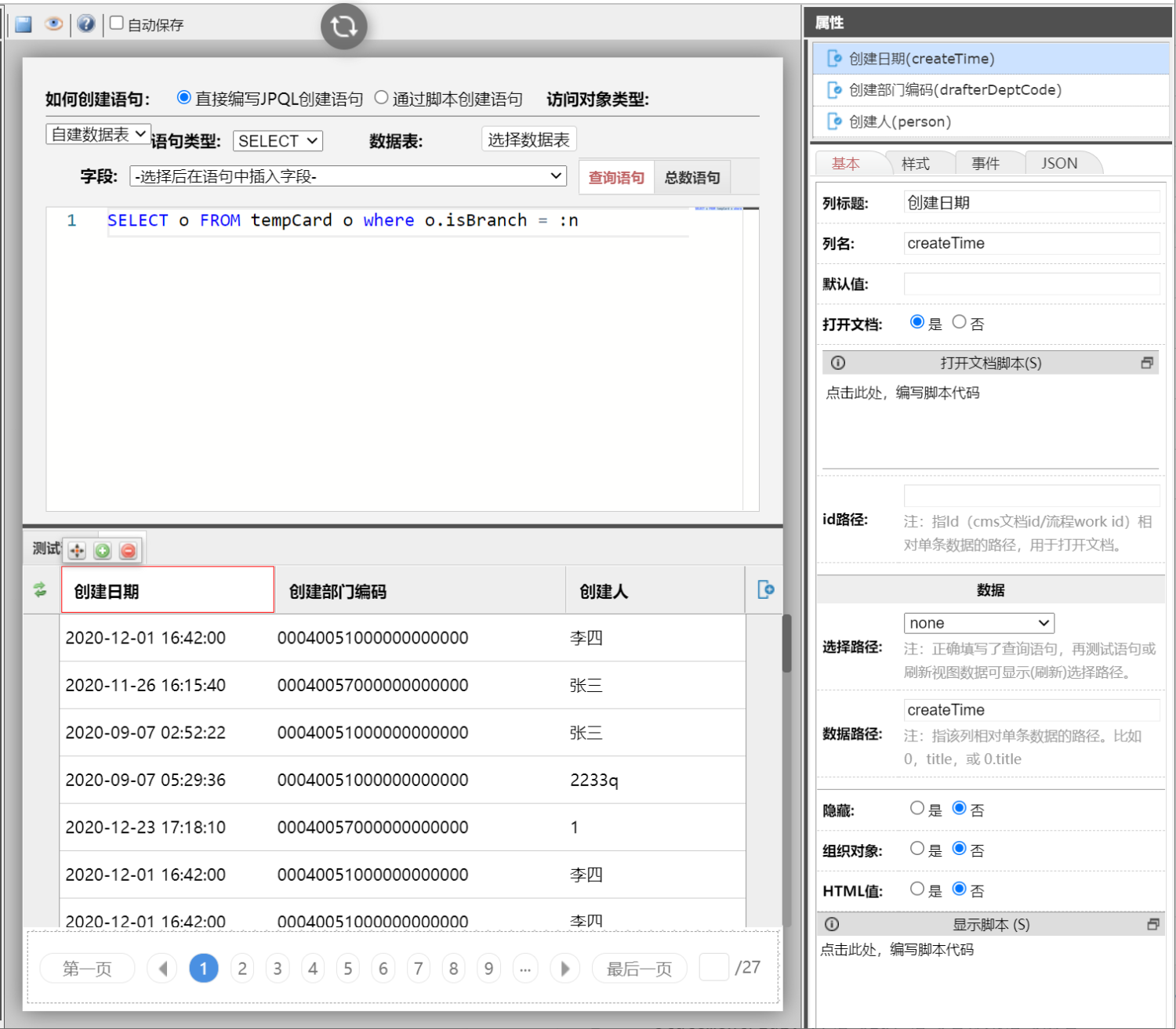Go to 最后一页 in pagination

[639, 969]
